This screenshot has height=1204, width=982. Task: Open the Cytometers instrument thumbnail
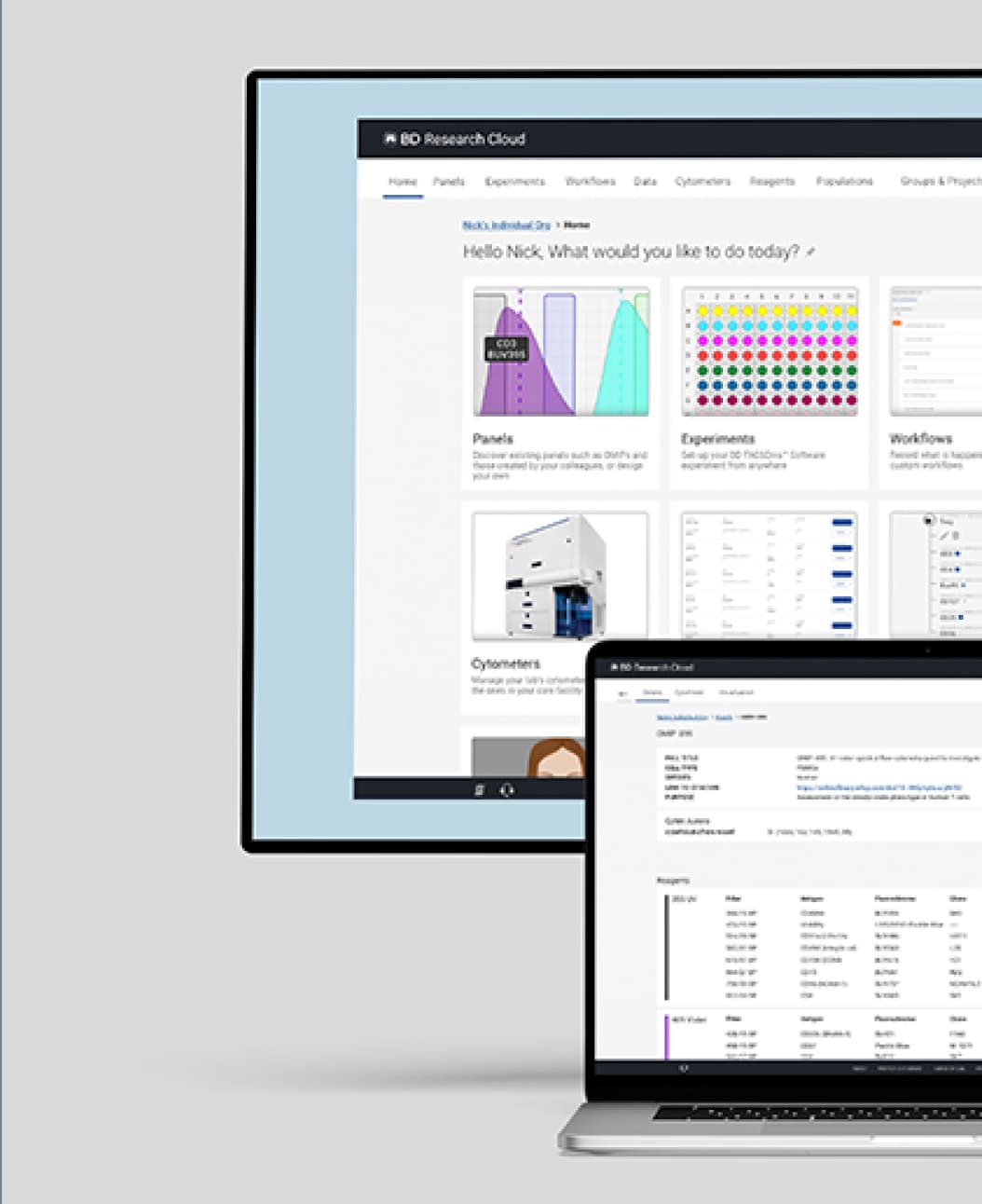click(560, 576)
